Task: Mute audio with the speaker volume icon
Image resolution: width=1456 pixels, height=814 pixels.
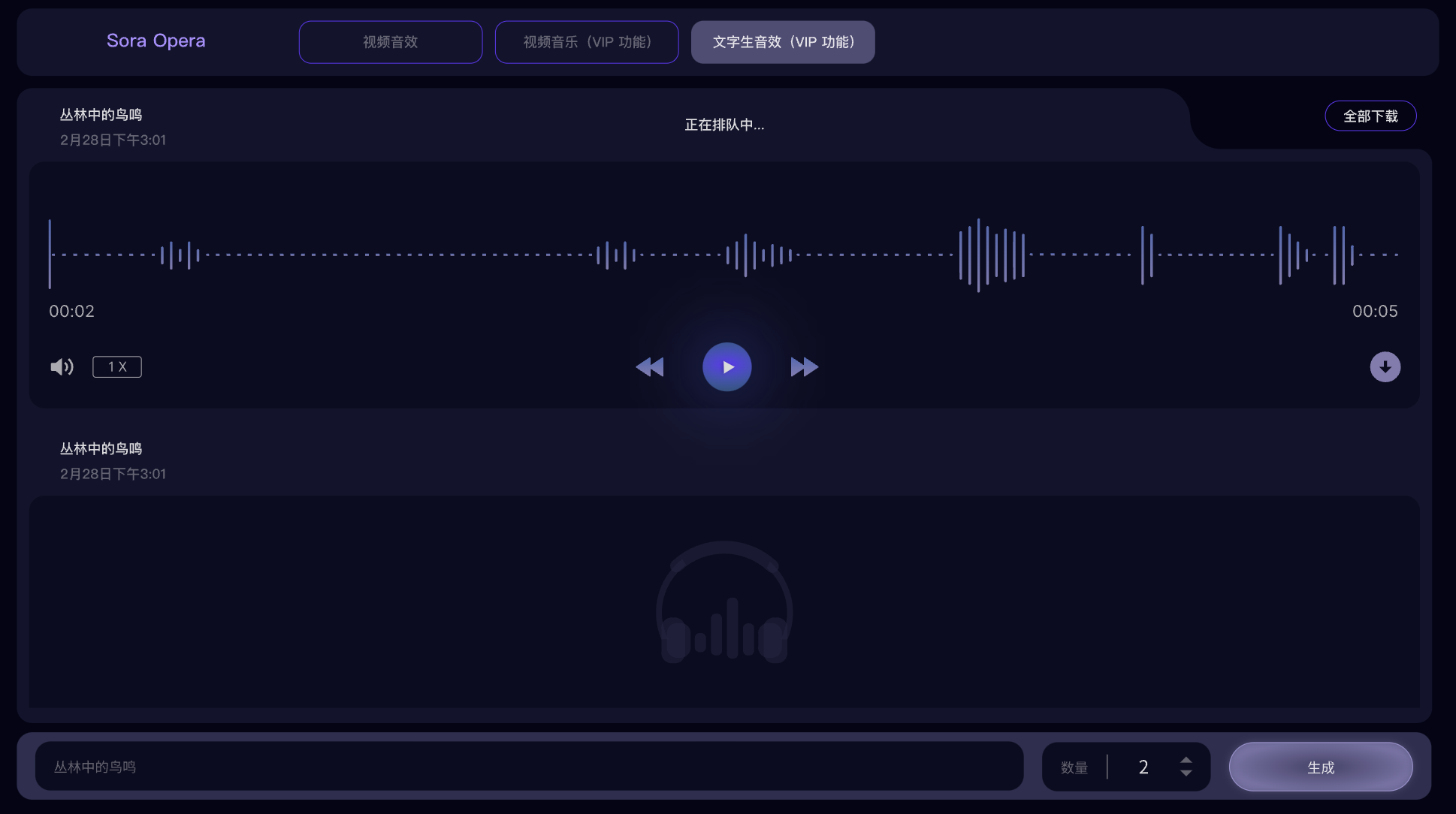Action: coord(62,366)
